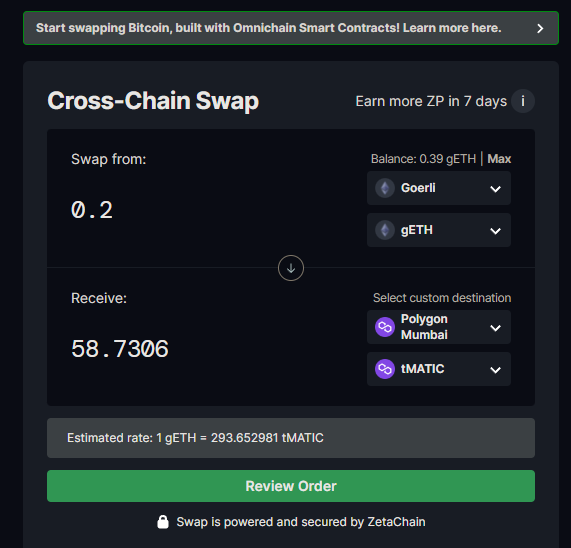571x548 pixels.
Task: Open Select custom destination link
Action: point(442,298)
